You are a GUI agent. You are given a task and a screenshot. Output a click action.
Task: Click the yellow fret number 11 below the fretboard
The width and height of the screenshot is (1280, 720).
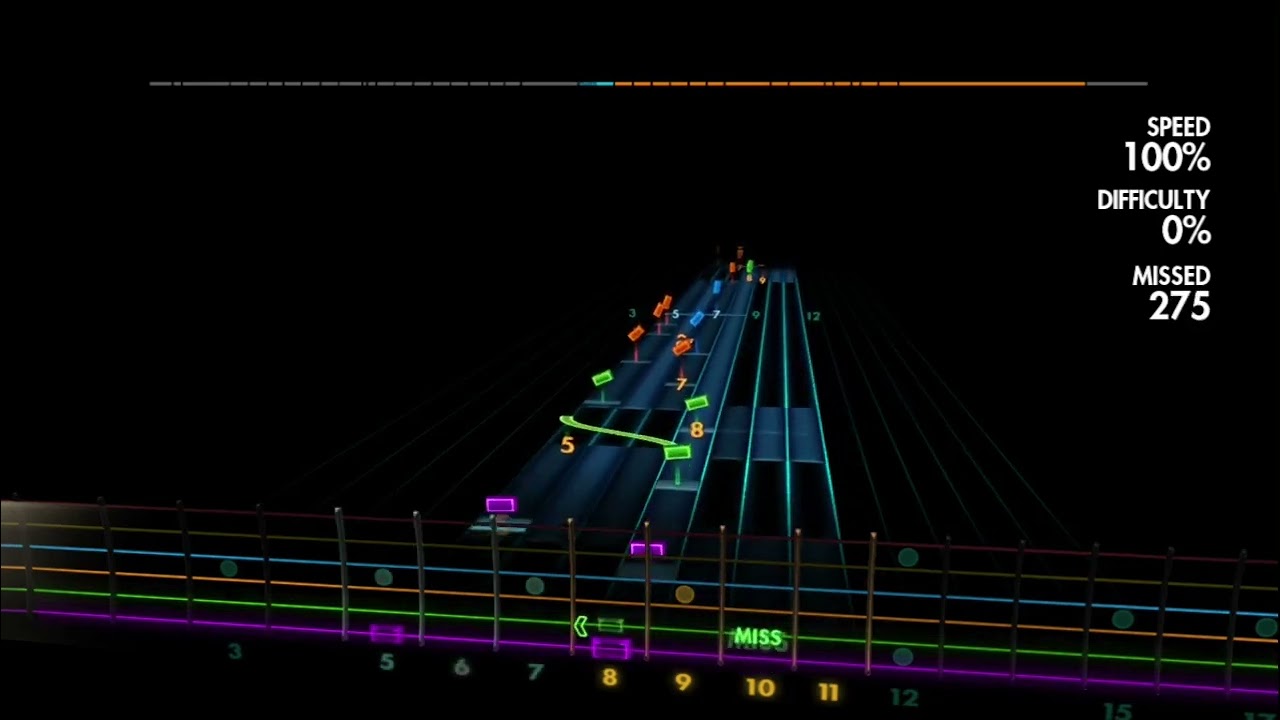[828, 691]
